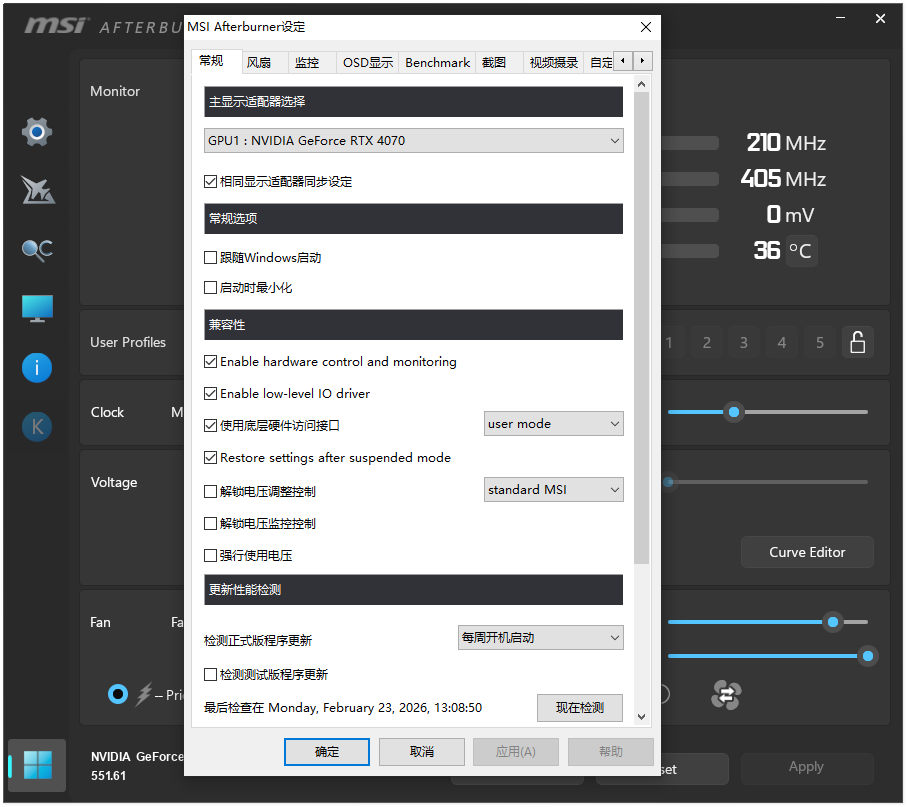Switch to the 风扇 tab
907x807 pixels.
[x=259, y=61]
